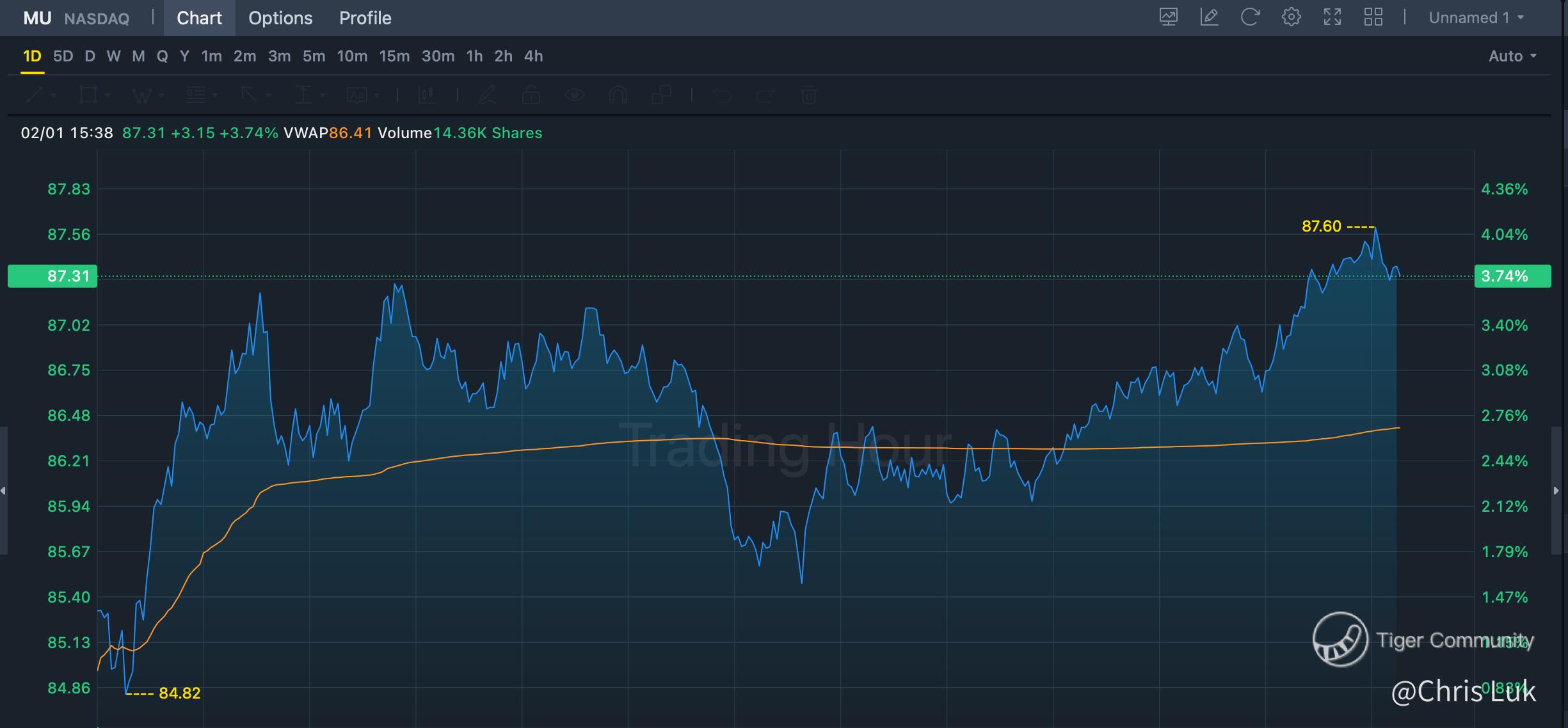Expand the line drawing tool dropdown arrow
Screen dimensions: 1568x728
click(x=54, y=96)
